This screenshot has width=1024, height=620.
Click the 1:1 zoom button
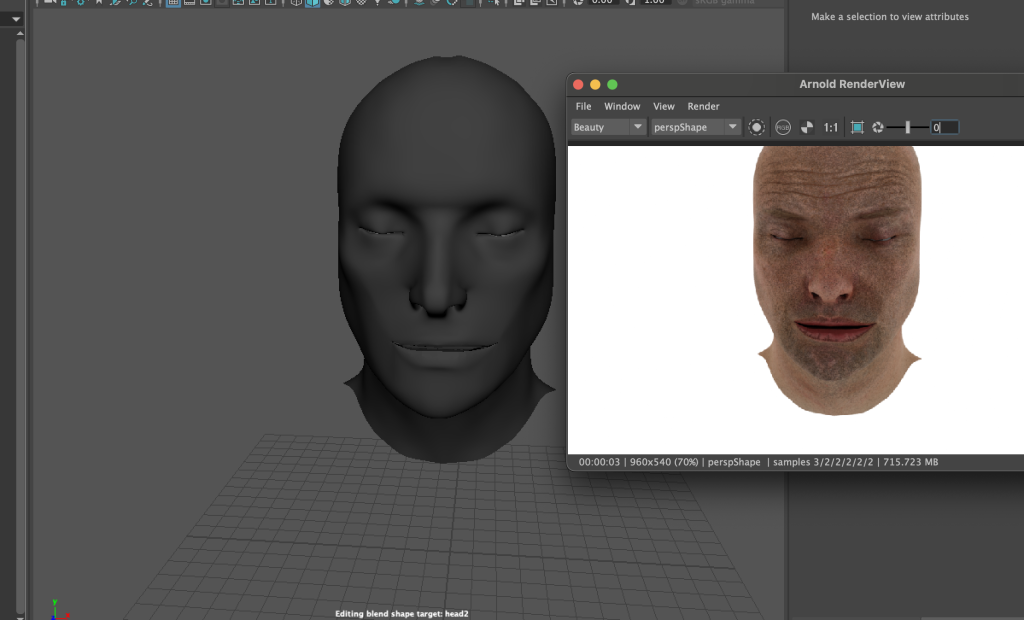point(831,127)
